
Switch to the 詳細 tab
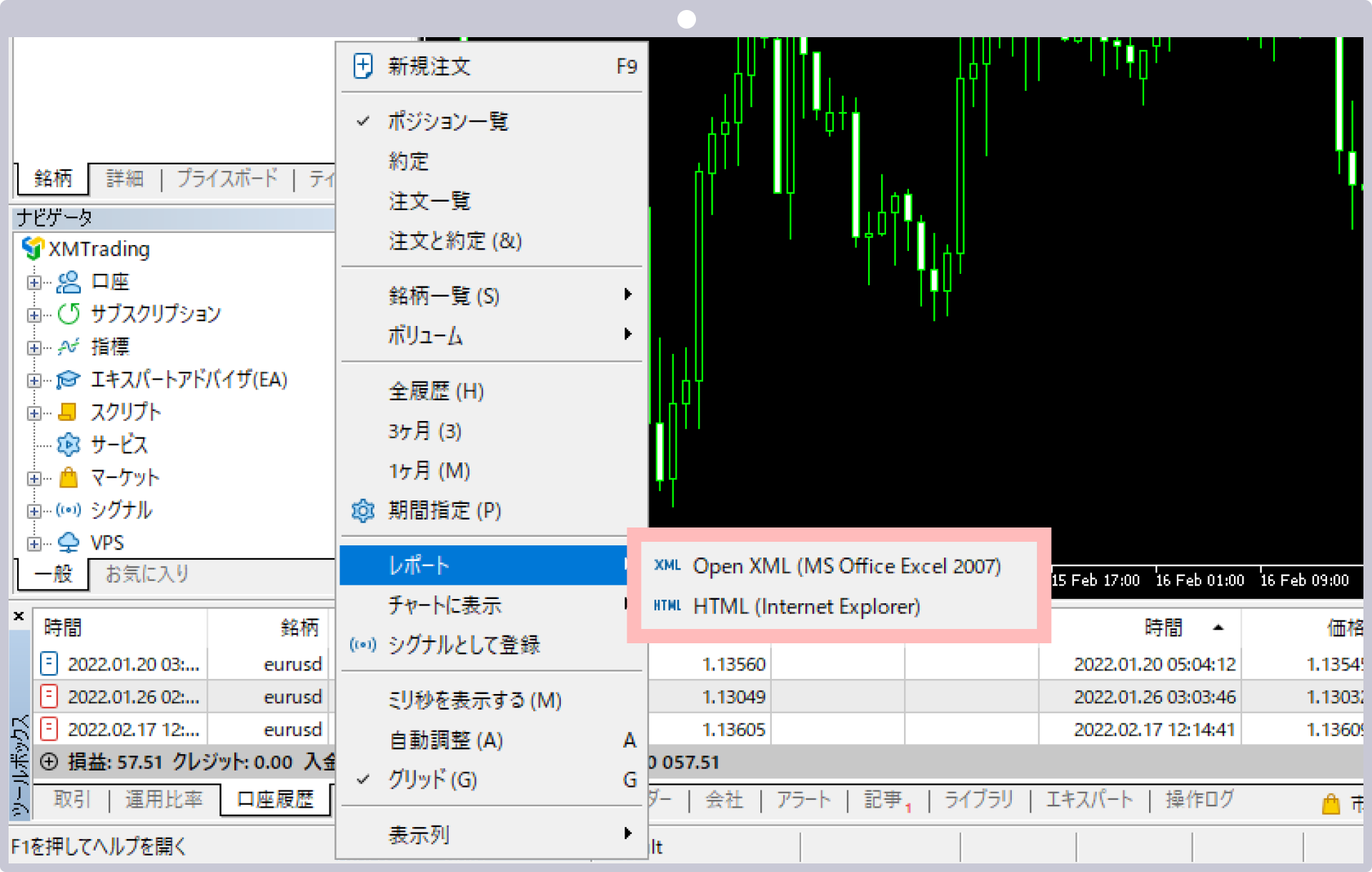point(125,178)
